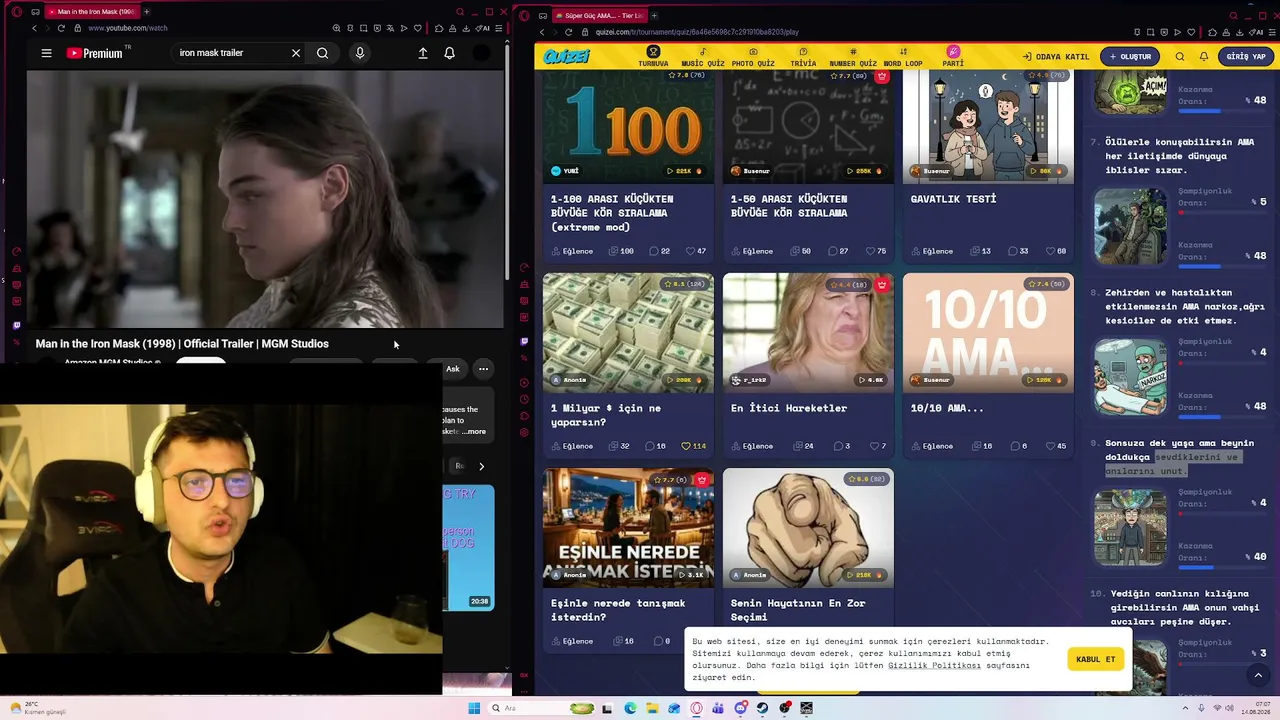Image resolution: width=1280 pixels, height=720 pixels.
Task: Open Senin Hayatının En Zor Seçimi thumbnail
Action: (x=808, y=527)
